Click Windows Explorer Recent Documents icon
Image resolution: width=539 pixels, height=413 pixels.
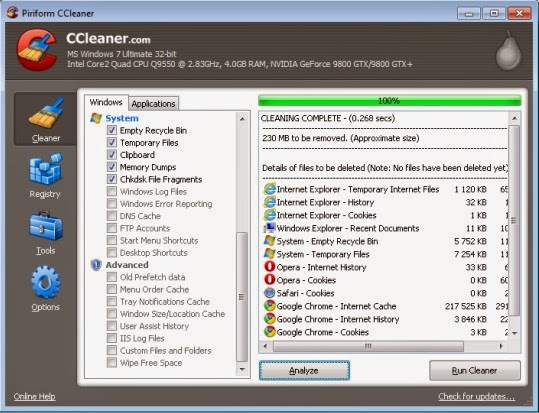[x=270, y=228]
